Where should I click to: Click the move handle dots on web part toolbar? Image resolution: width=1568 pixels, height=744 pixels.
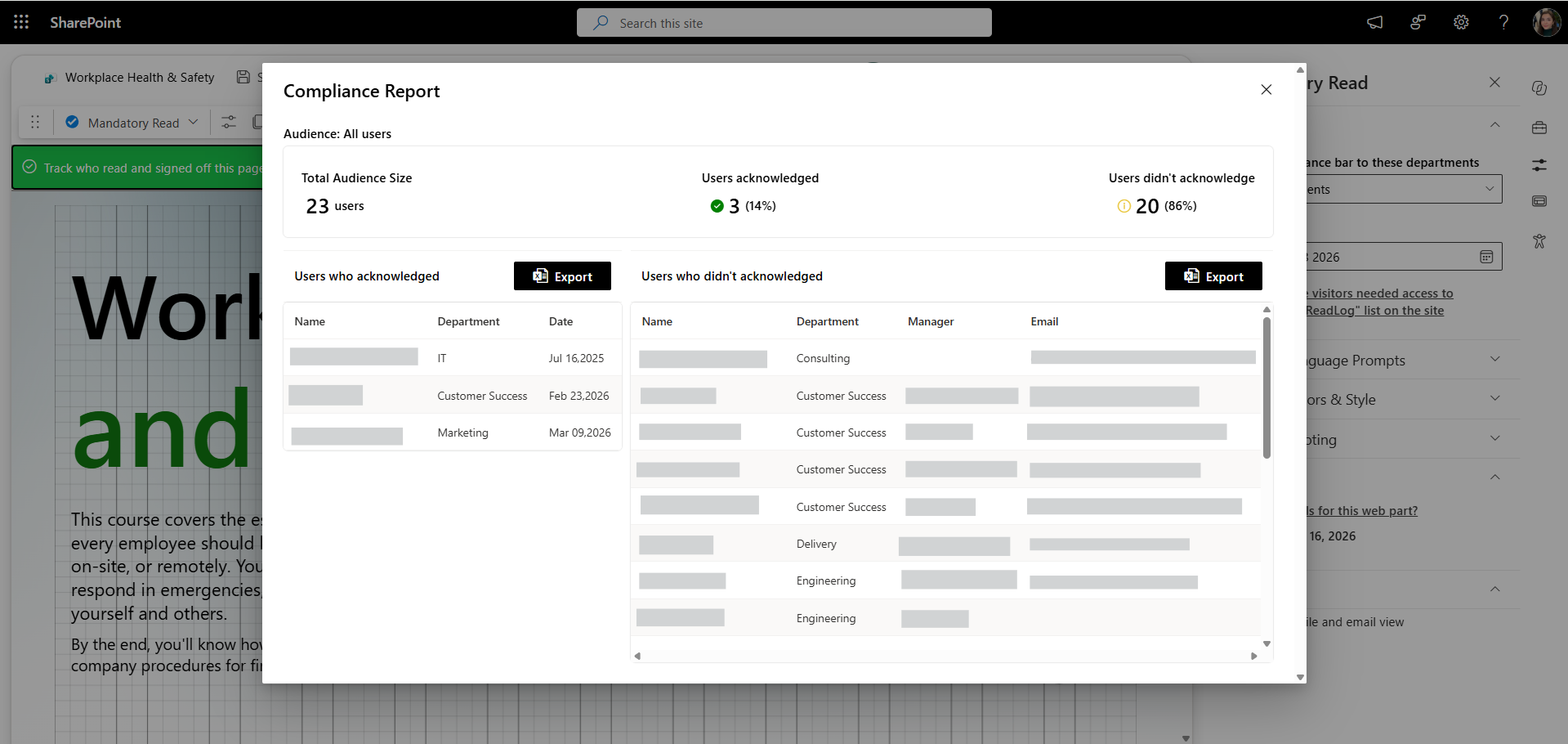pos(35,122)
